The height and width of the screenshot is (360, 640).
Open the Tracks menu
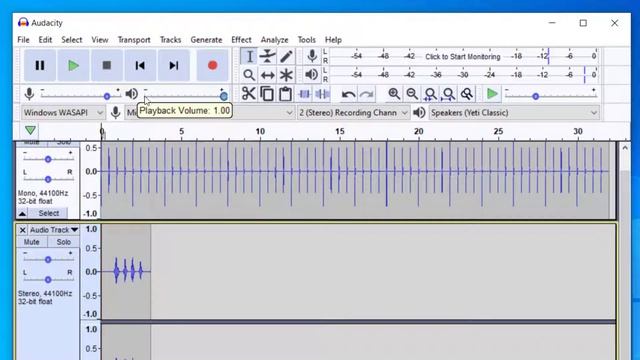(170, 40)
